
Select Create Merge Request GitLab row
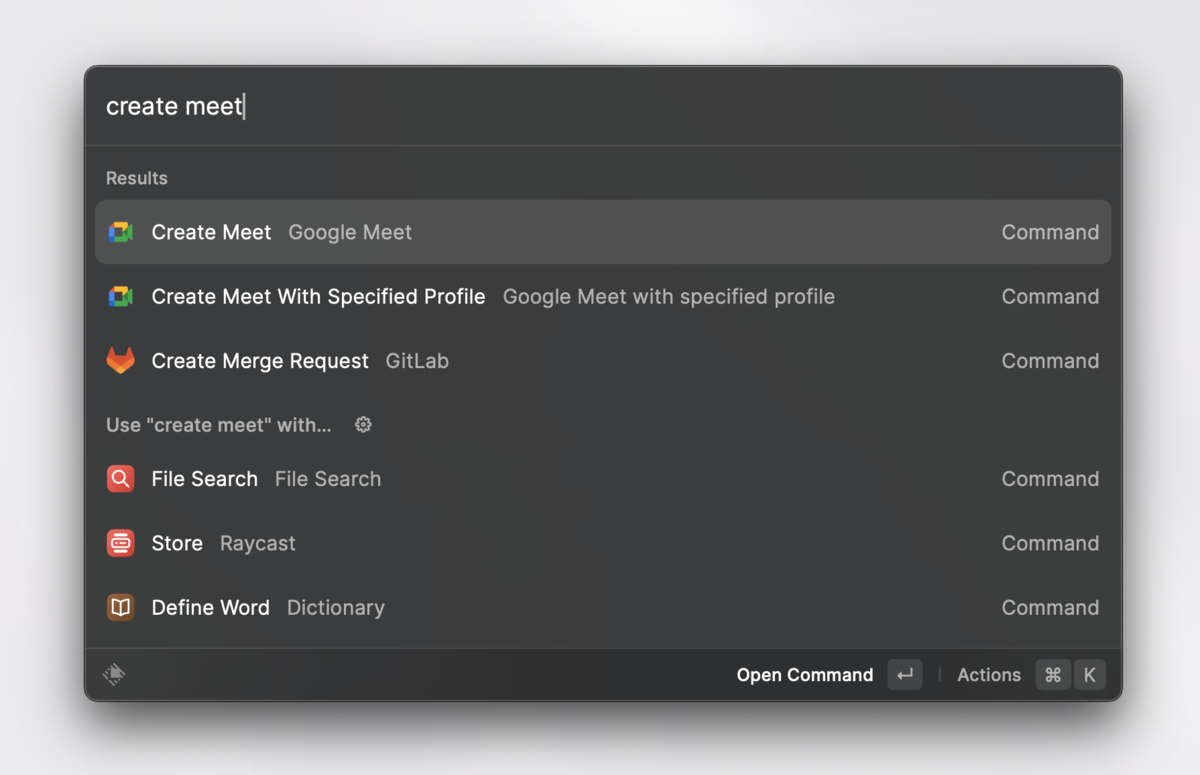tap(603, 360)
